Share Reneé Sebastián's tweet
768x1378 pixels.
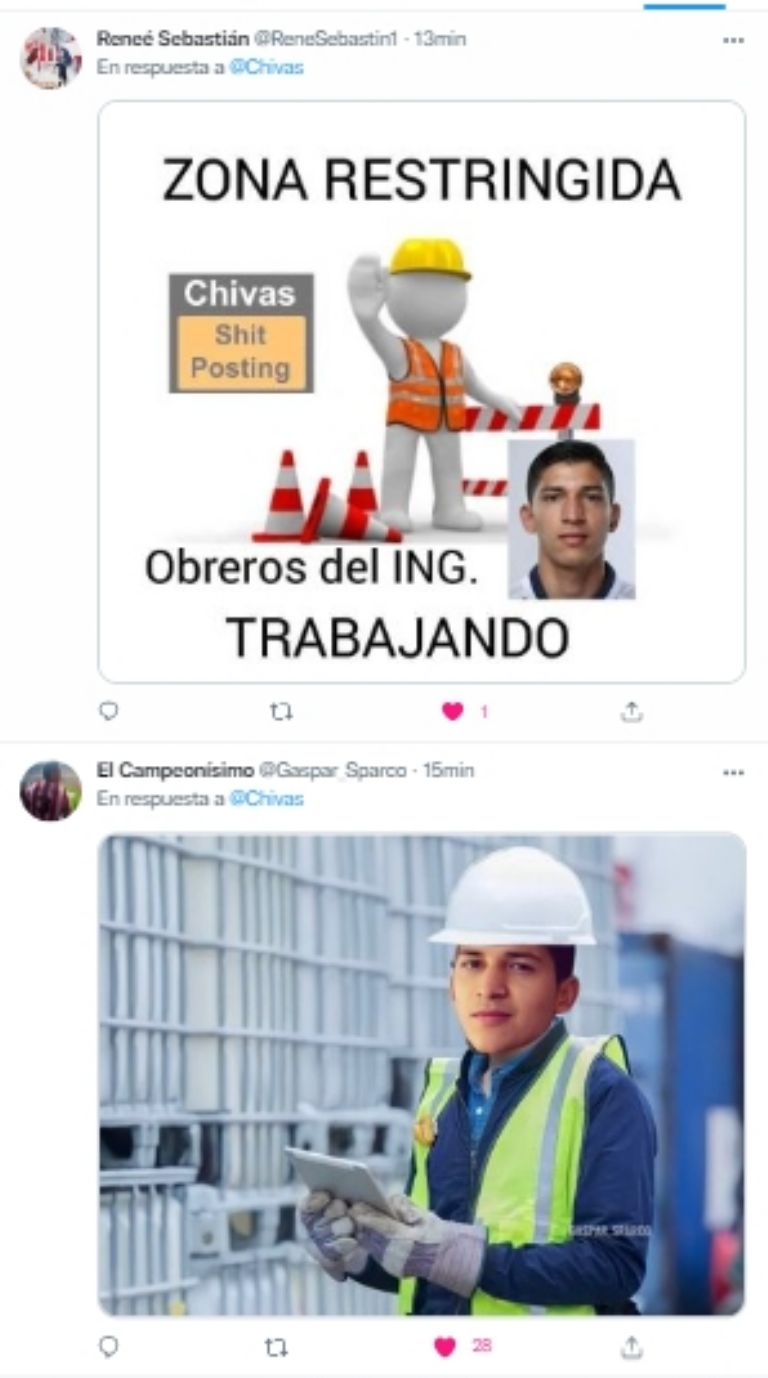tap(631, 711)
